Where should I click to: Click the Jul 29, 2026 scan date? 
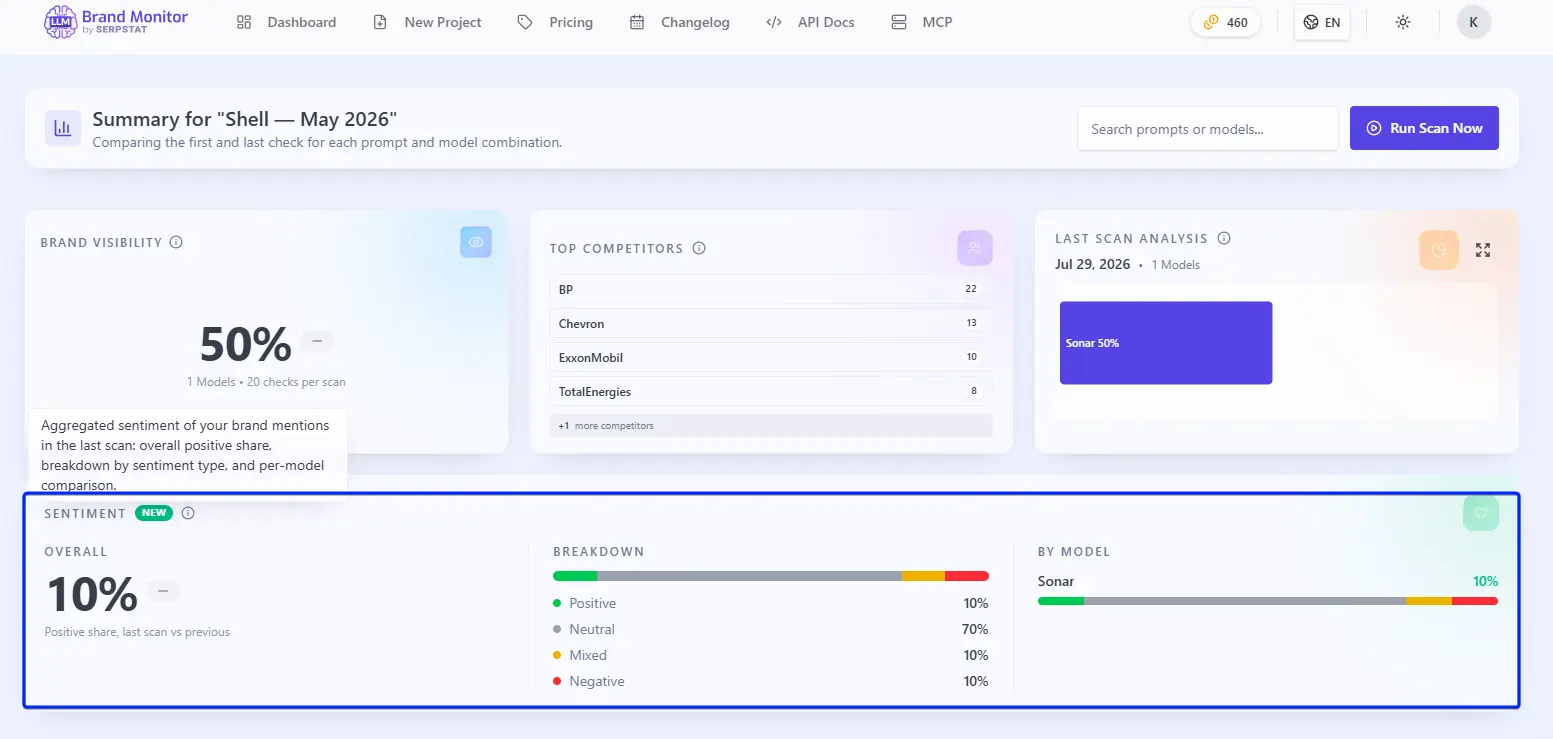1092,265
